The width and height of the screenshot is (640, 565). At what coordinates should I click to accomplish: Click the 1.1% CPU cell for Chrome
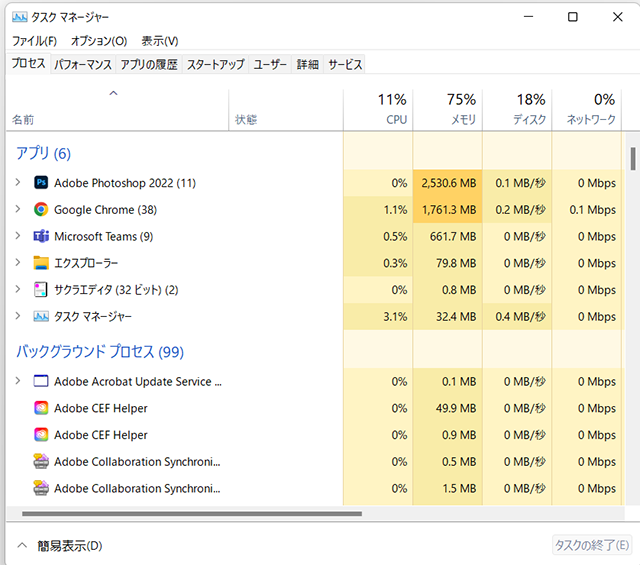click(x=378, y=209)
